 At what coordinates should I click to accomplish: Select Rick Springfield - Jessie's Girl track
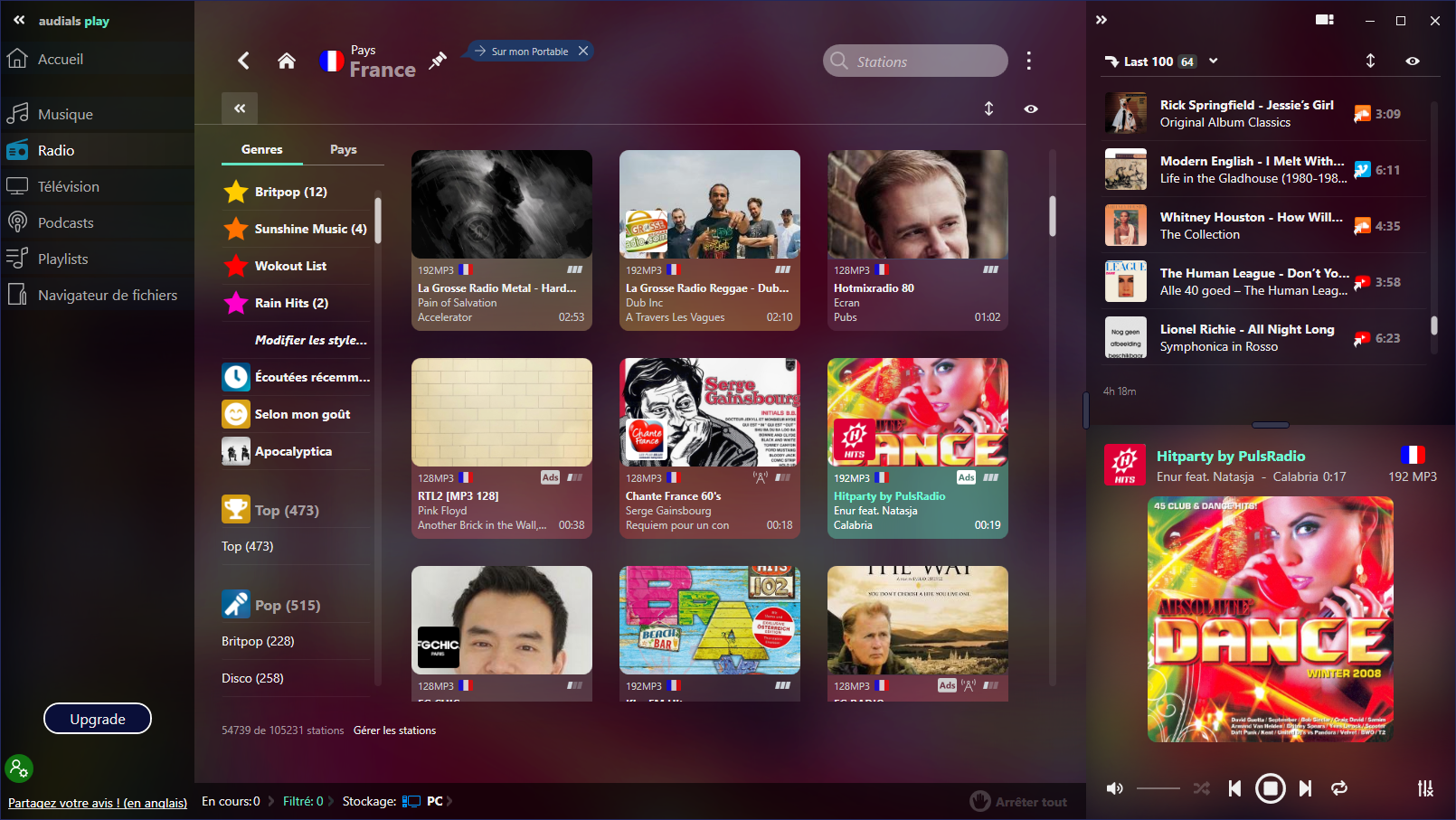[x=1263, y=114]
